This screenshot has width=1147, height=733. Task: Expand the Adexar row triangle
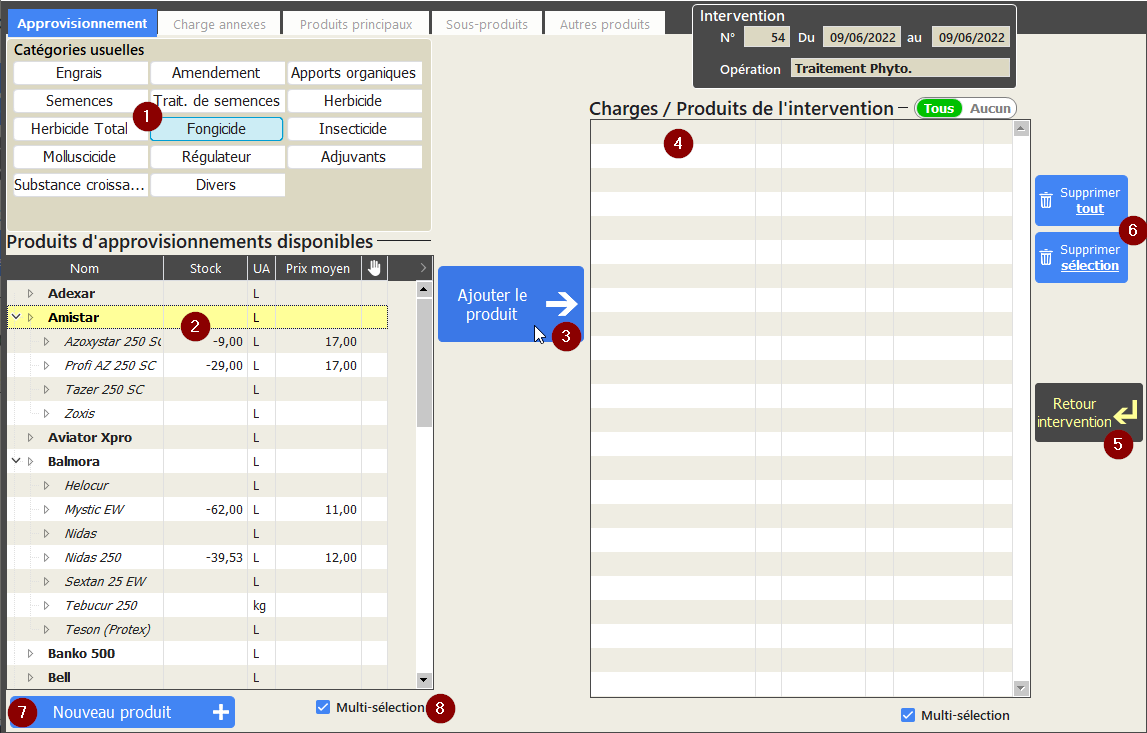tap(30, 293)
